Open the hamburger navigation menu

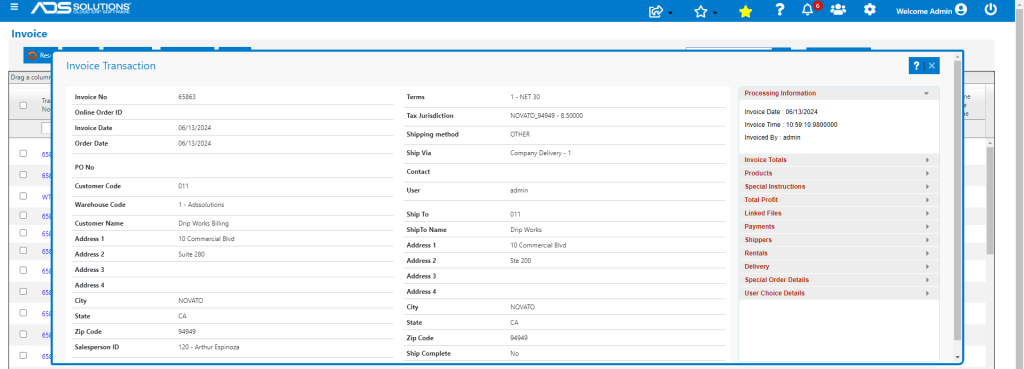coord(14,7)
